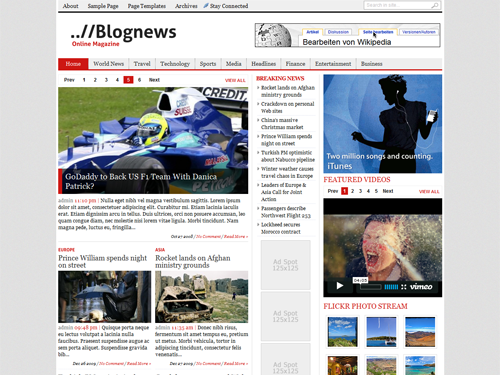Open Rocket lands on Afghan breaking news
This screenshot has height=375, width=500.
[288, 91]
